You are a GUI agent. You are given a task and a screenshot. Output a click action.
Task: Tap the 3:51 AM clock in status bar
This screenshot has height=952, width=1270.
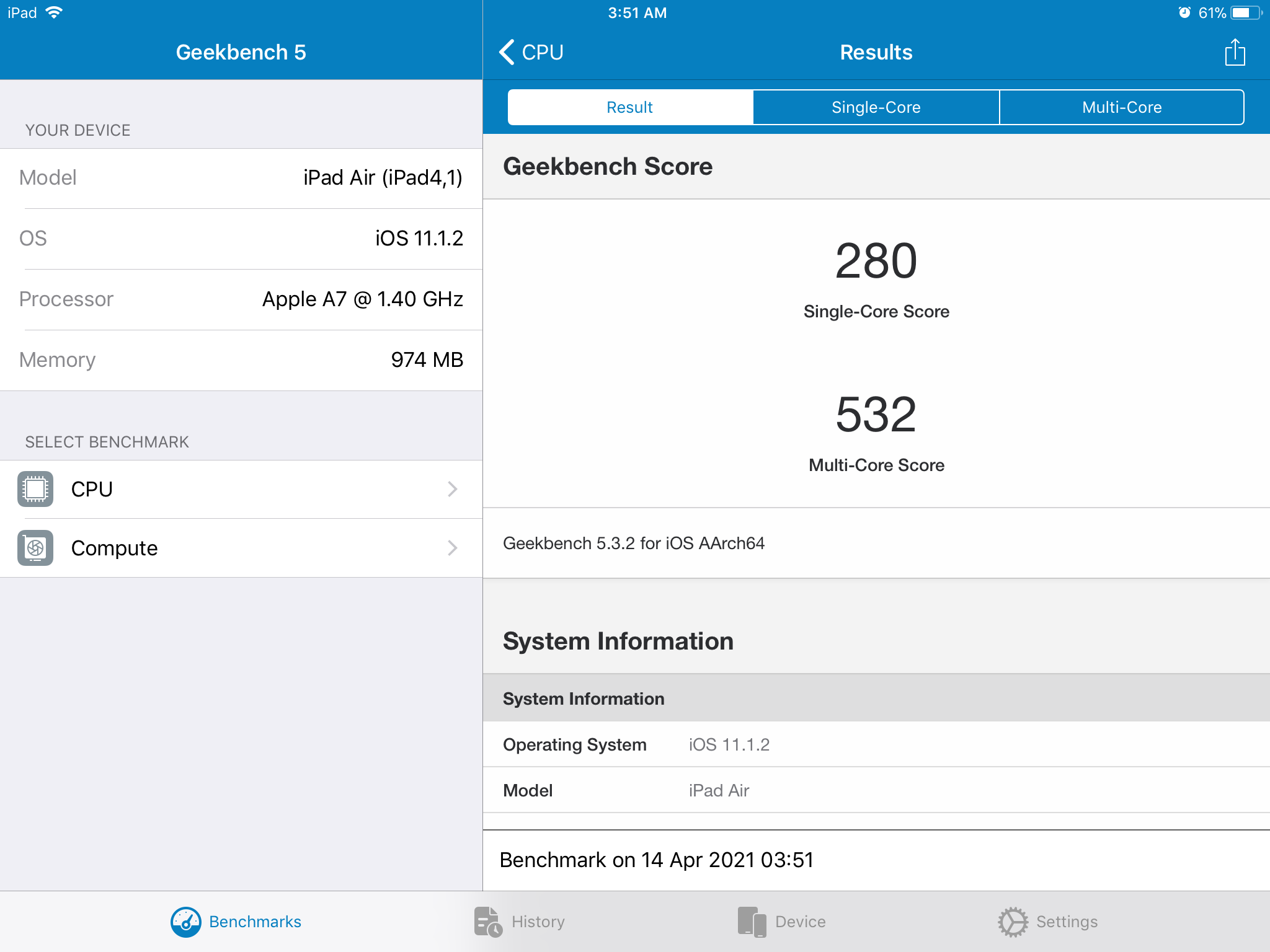tap(637, 12)
